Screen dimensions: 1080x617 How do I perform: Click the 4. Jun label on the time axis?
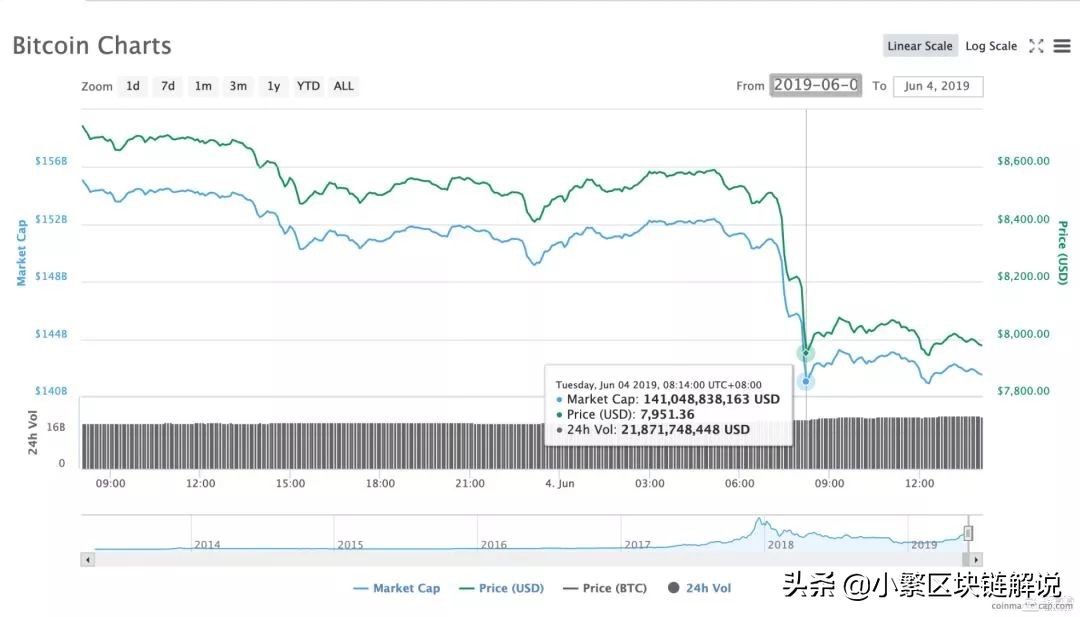click(559, 483)
